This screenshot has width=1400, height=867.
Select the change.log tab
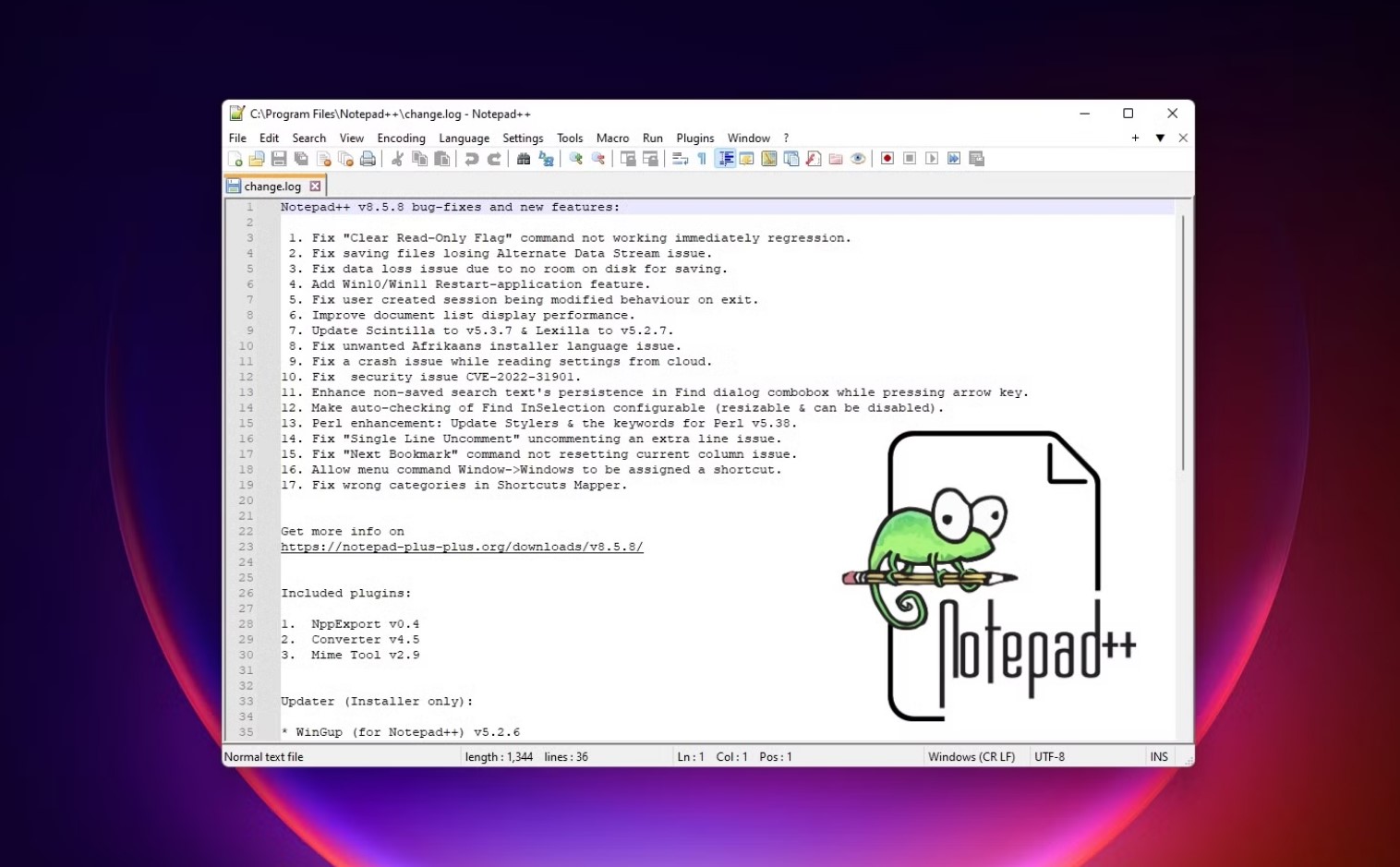[272, 187]
